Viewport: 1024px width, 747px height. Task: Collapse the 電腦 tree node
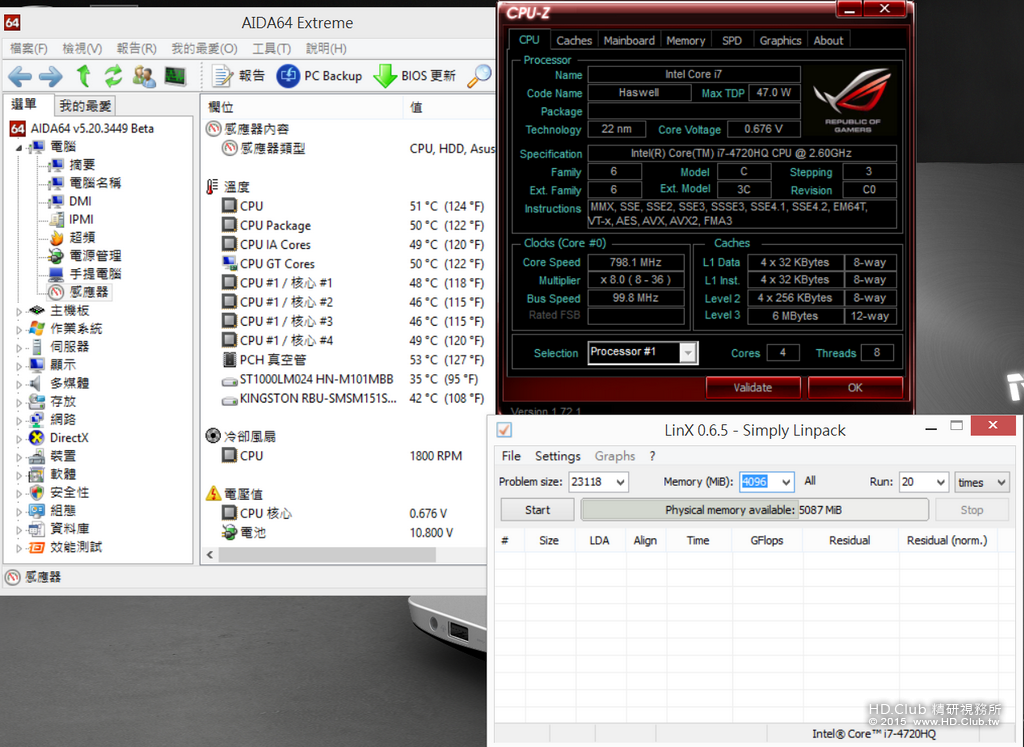pyautogui.click(x=19, y=148)
